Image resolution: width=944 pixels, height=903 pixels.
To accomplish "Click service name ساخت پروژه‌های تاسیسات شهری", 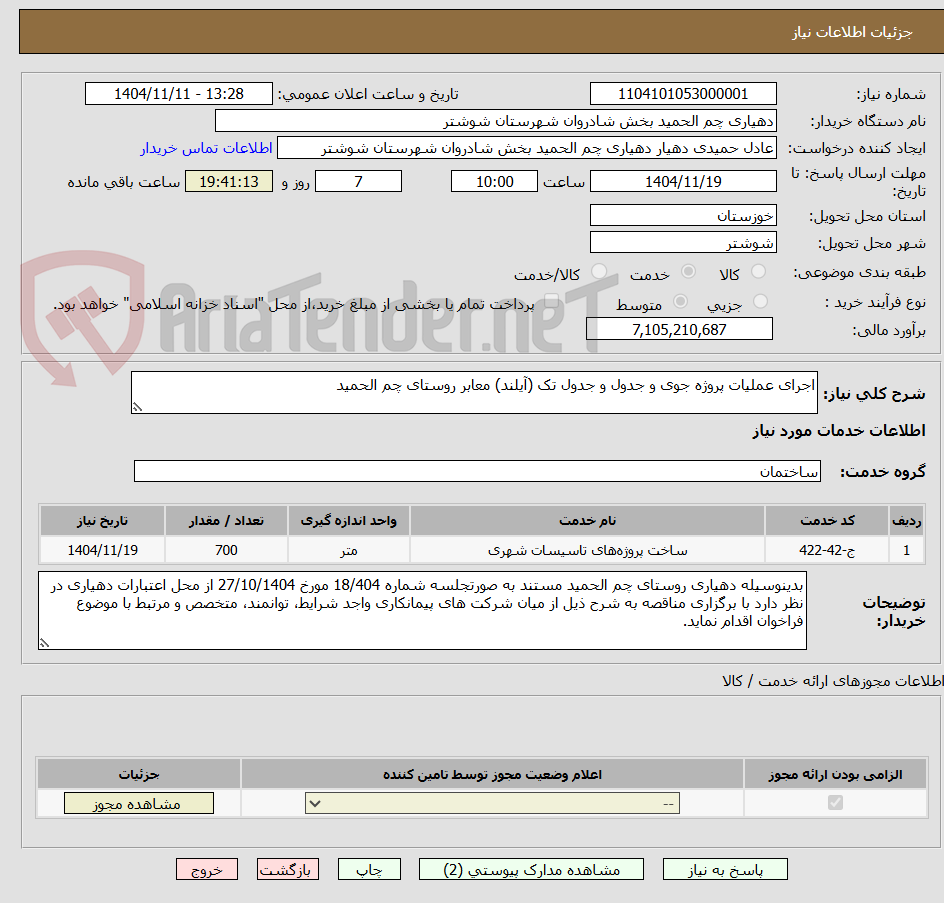I will point(588,550).
